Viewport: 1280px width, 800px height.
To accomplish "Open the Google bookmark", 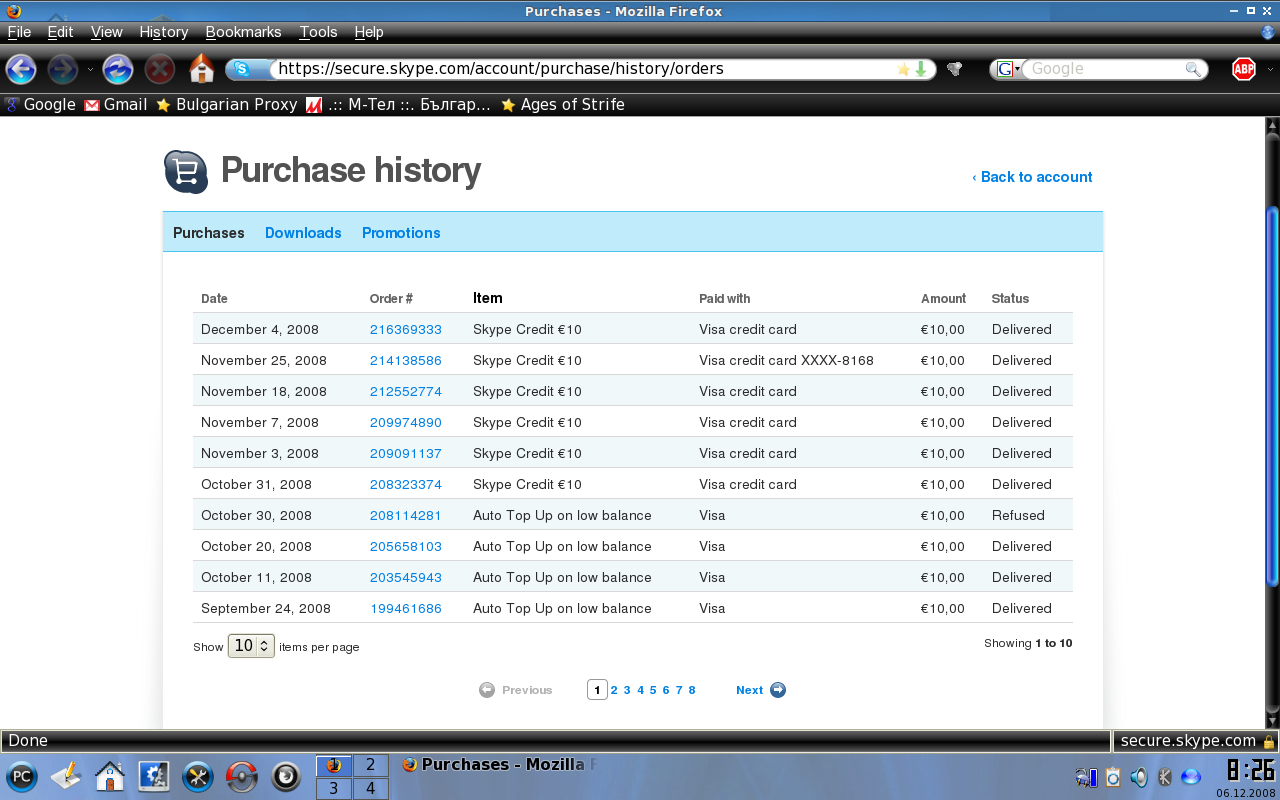I will coord(40,104).
